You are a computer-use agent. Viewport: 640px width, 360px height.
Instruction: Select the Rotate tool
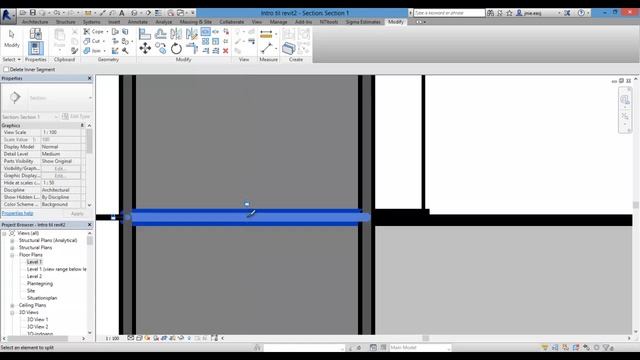pyautogui.click(x=176, y=49)
